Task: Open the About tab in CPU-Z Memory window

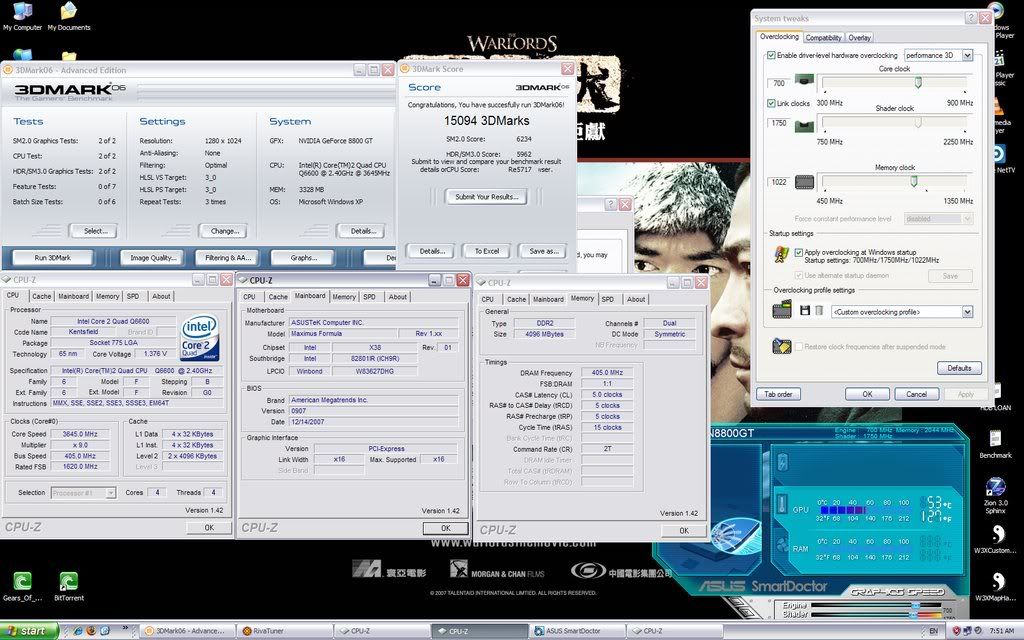Action: (x=636, y=300)
